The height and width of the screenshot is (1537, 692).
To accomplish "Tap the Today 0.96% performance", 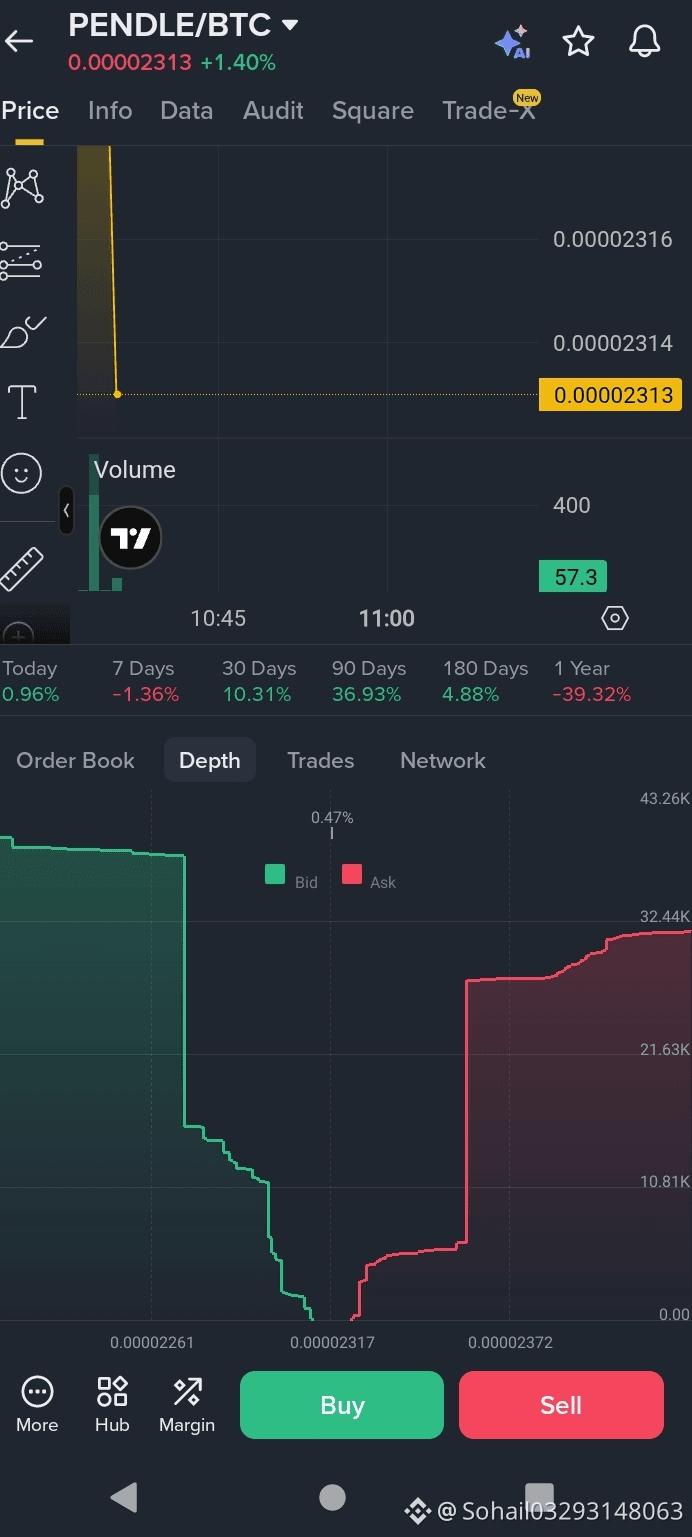I will click(x=30, y=681).
